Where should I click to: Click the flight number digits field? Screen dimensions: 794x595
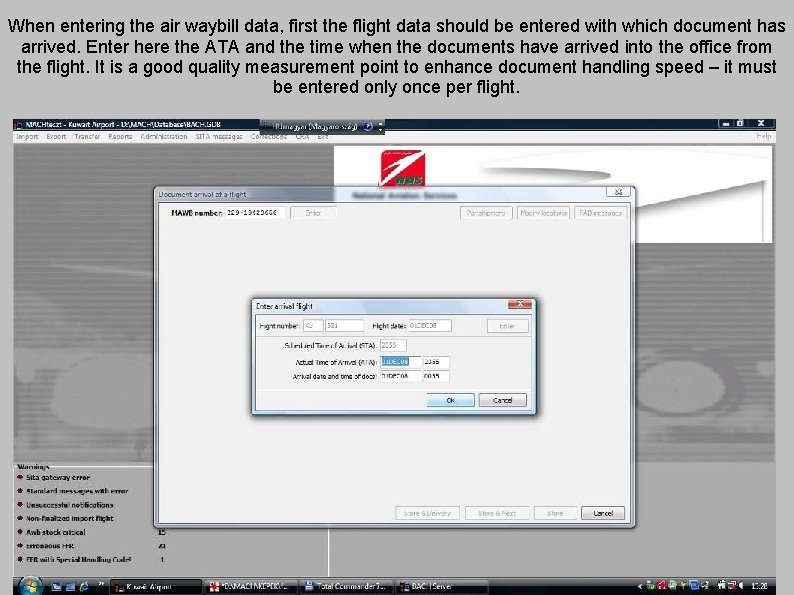[x=344, y=326]
